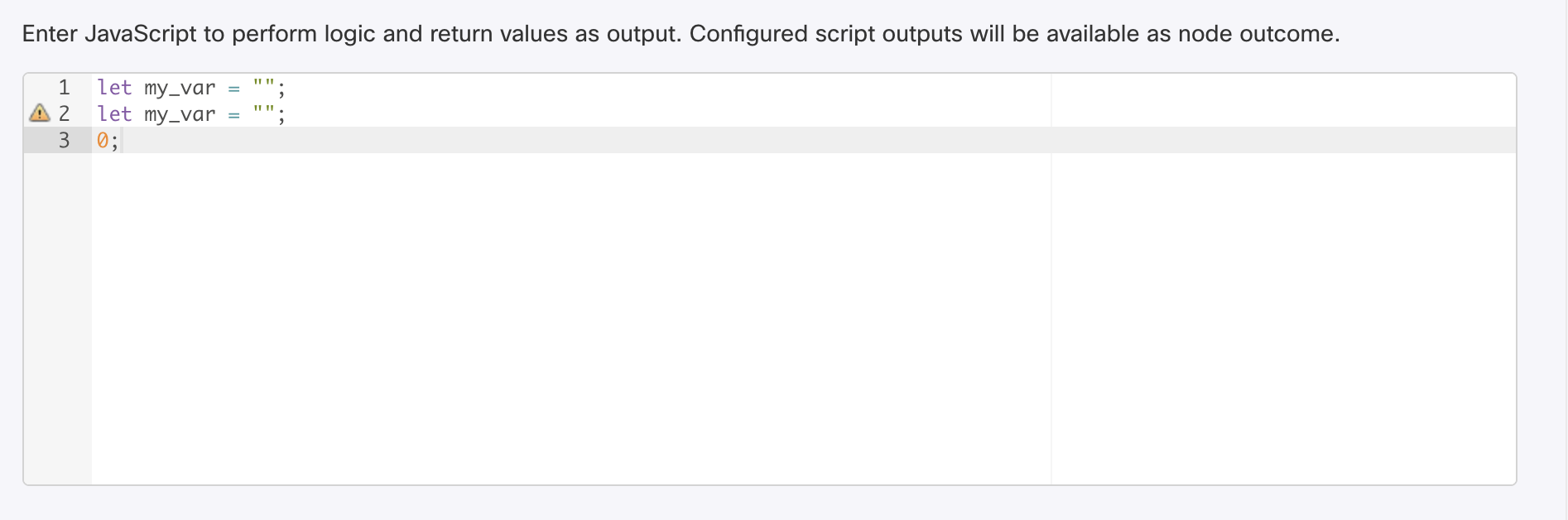Click the empty string literal on line 2
Image resolution: width=1568 pixels, height=520 pixels.
pos(264,113)
